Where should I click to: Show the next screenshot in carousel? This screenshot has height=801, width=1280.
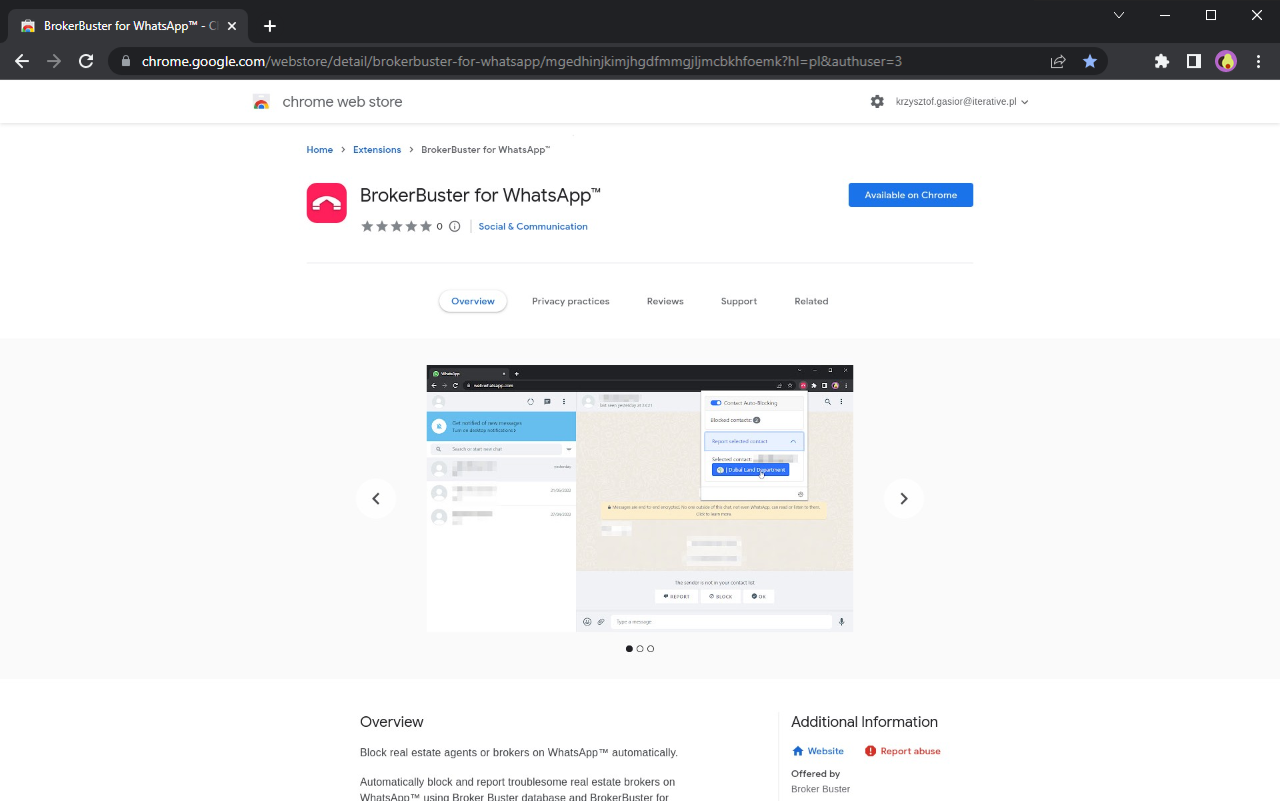click(x=904, y=498)
